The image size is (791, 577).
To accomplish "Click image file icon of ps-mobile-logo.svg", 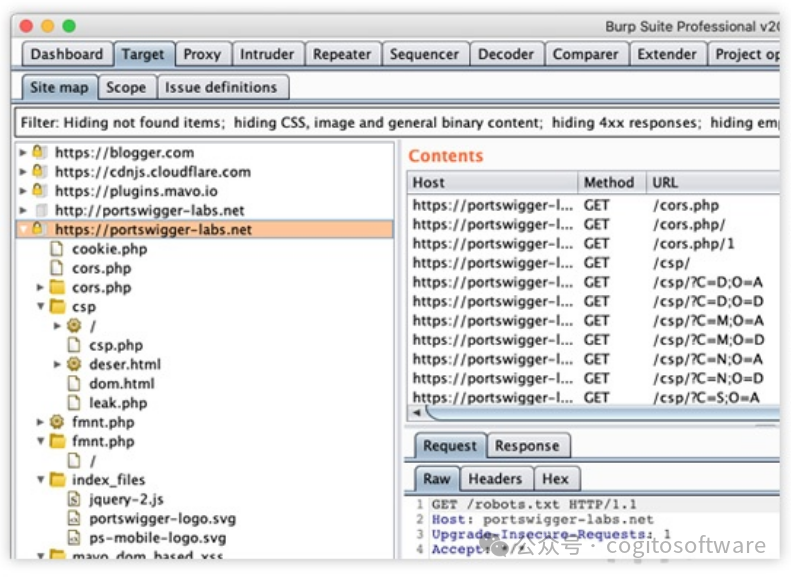I will point(74,537).
